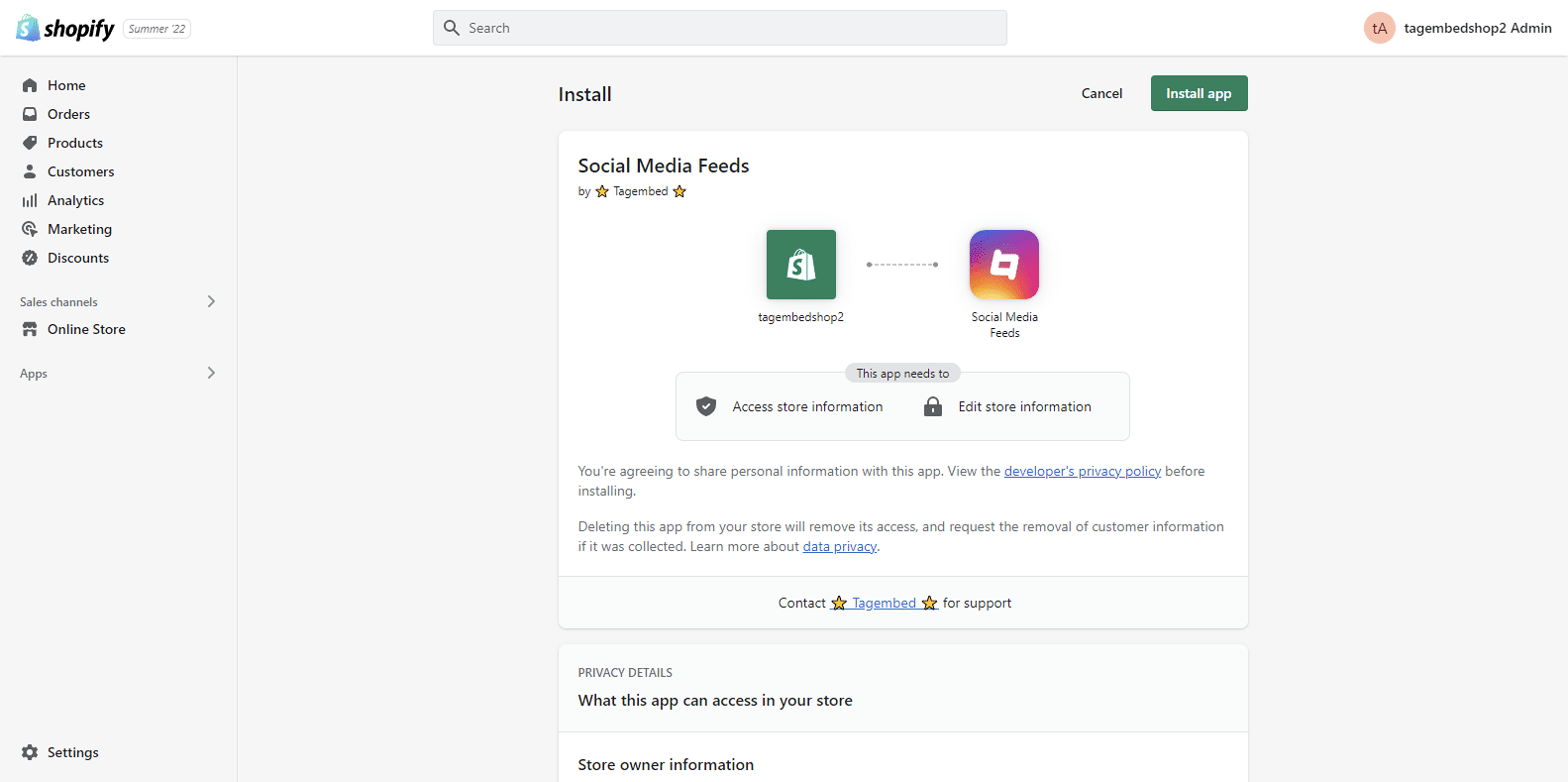The width and height of the screenshot is (1568, 782).
Task: Click the shield checkmark icon
Action: (x=706, y=406)
